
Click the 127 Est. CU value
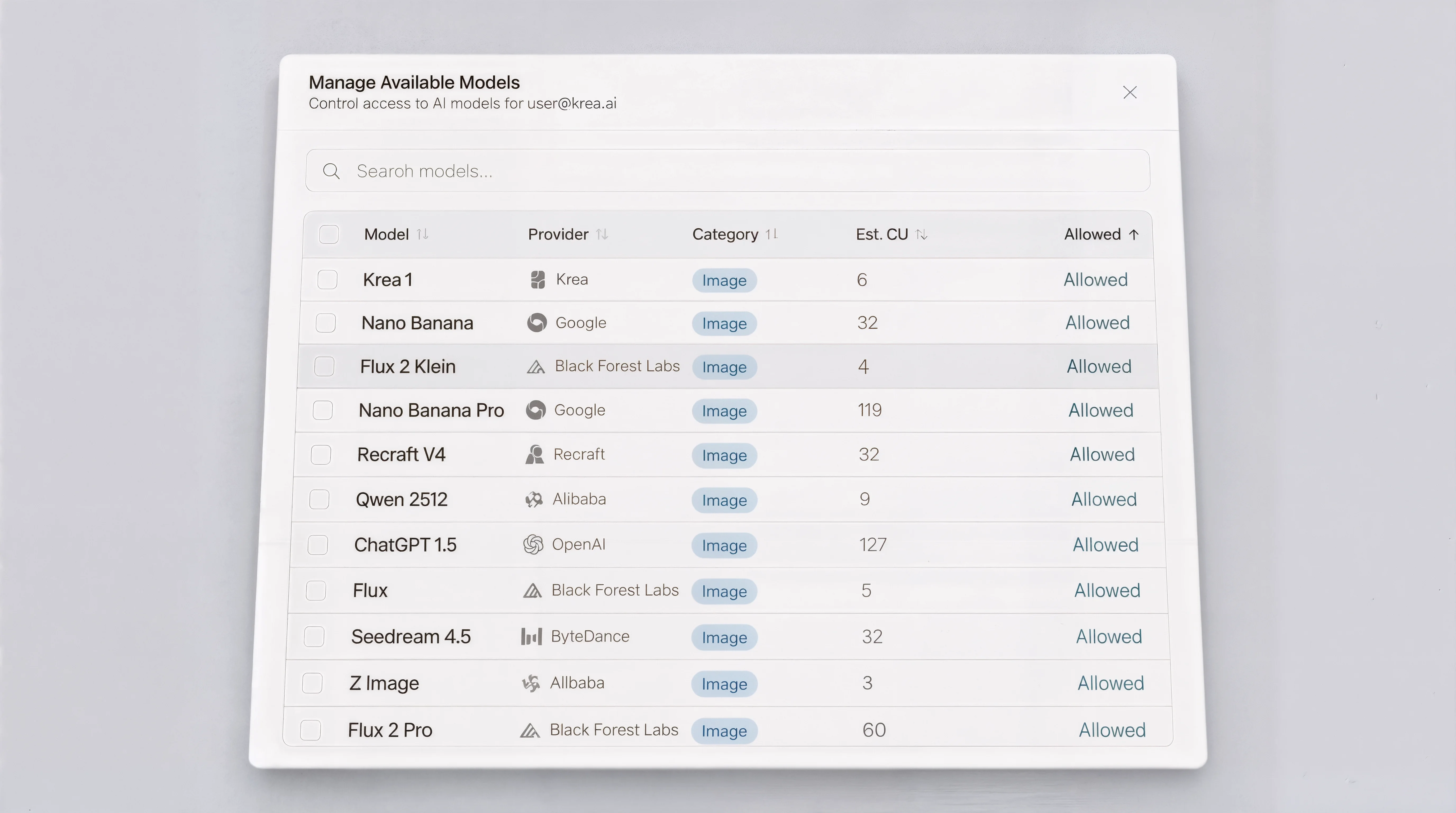(873, 545)
